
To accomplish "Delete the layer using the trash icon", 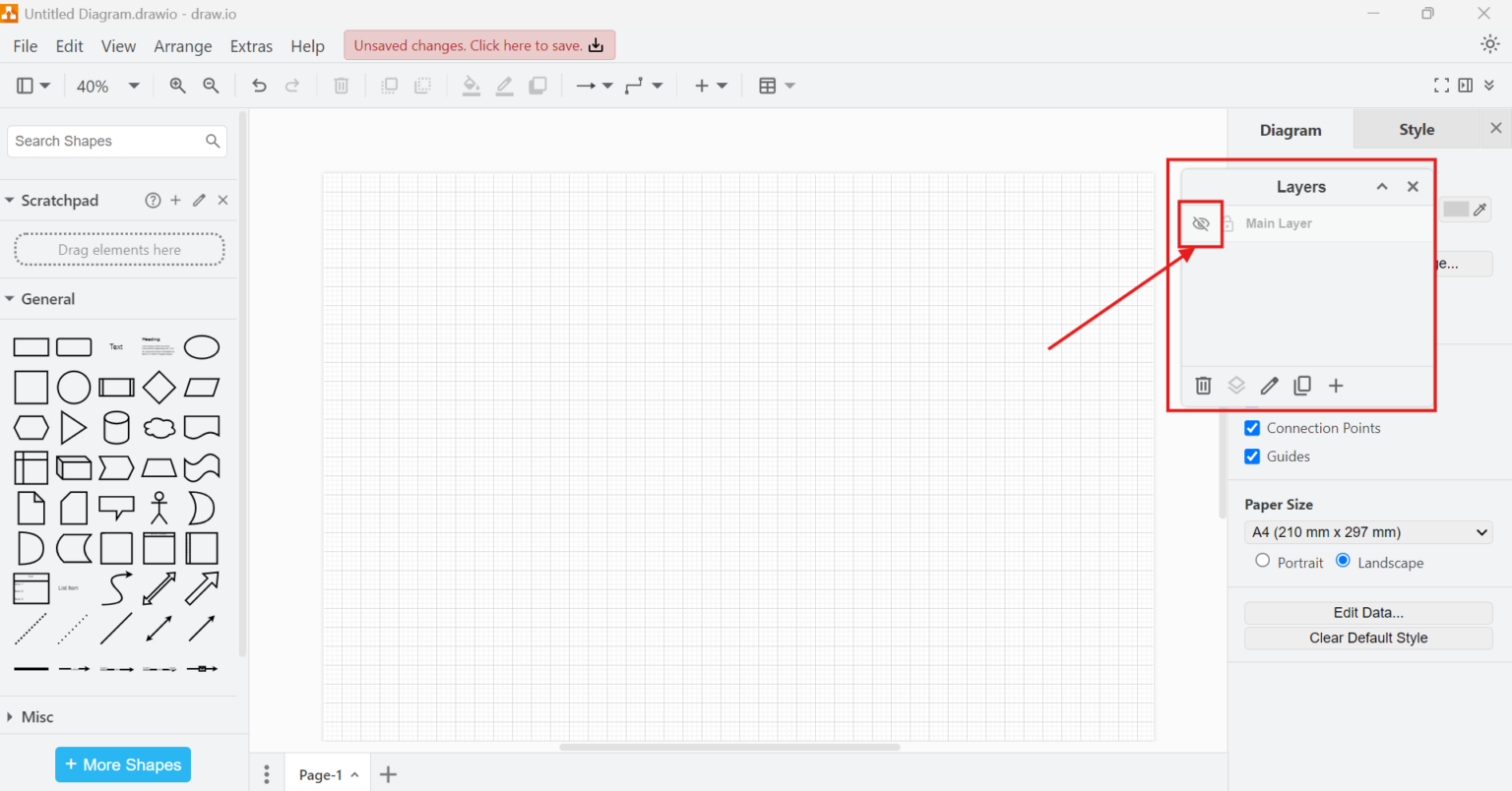I will pyautogui.click(x=1203, y=386).
